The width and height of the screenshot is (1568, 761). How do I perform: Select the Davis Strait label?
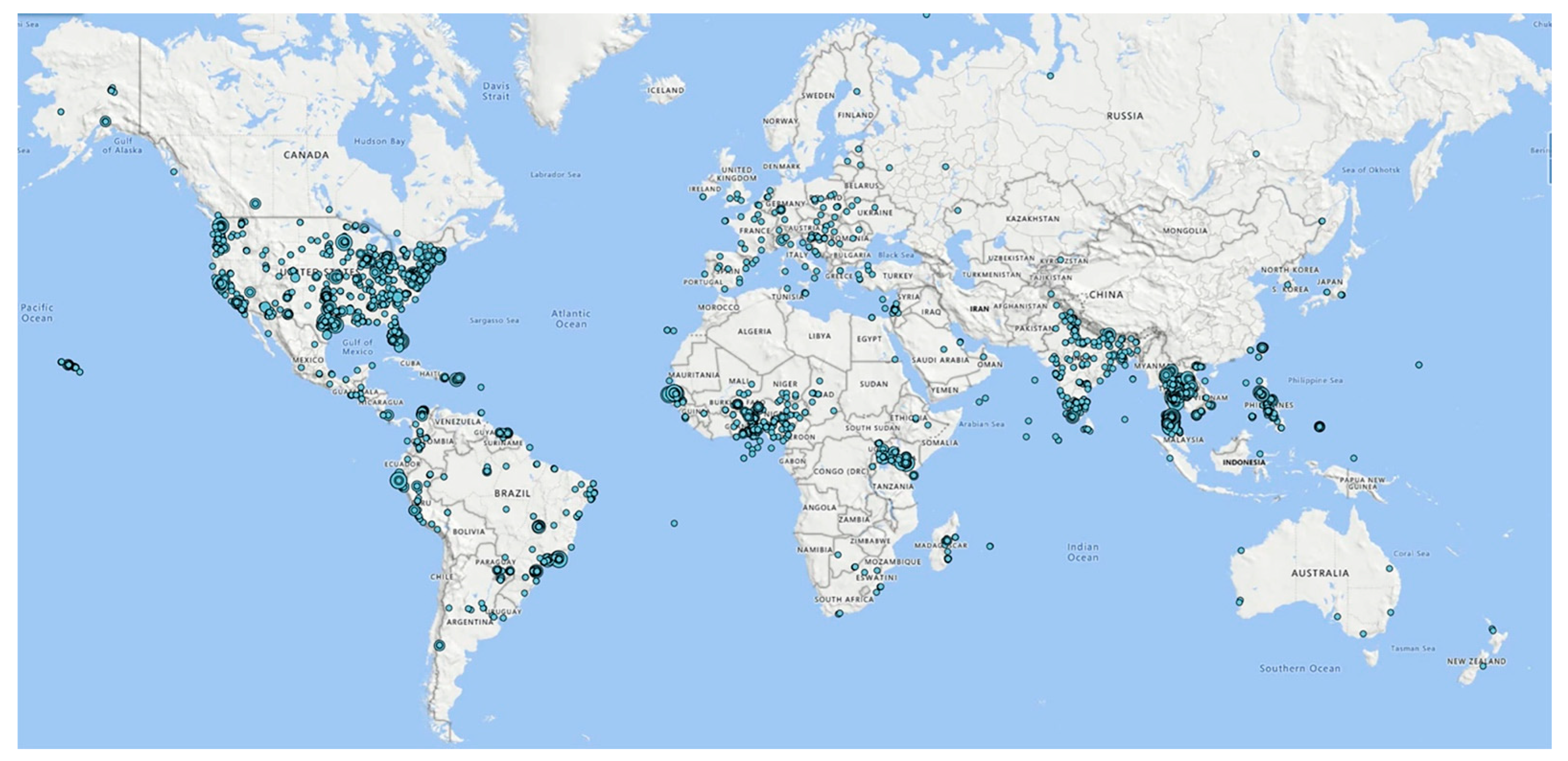click(496, 91)
